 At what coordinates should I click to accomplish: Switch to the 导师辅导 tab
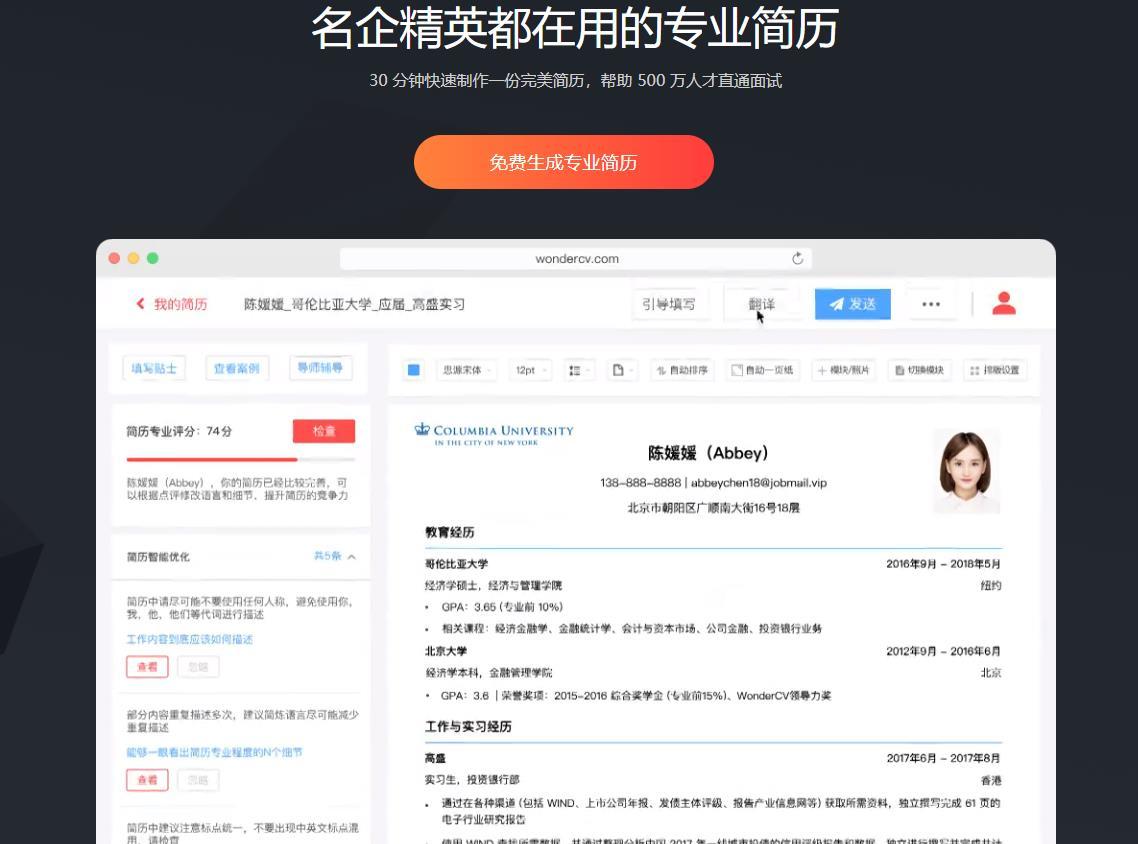(320, 368)
